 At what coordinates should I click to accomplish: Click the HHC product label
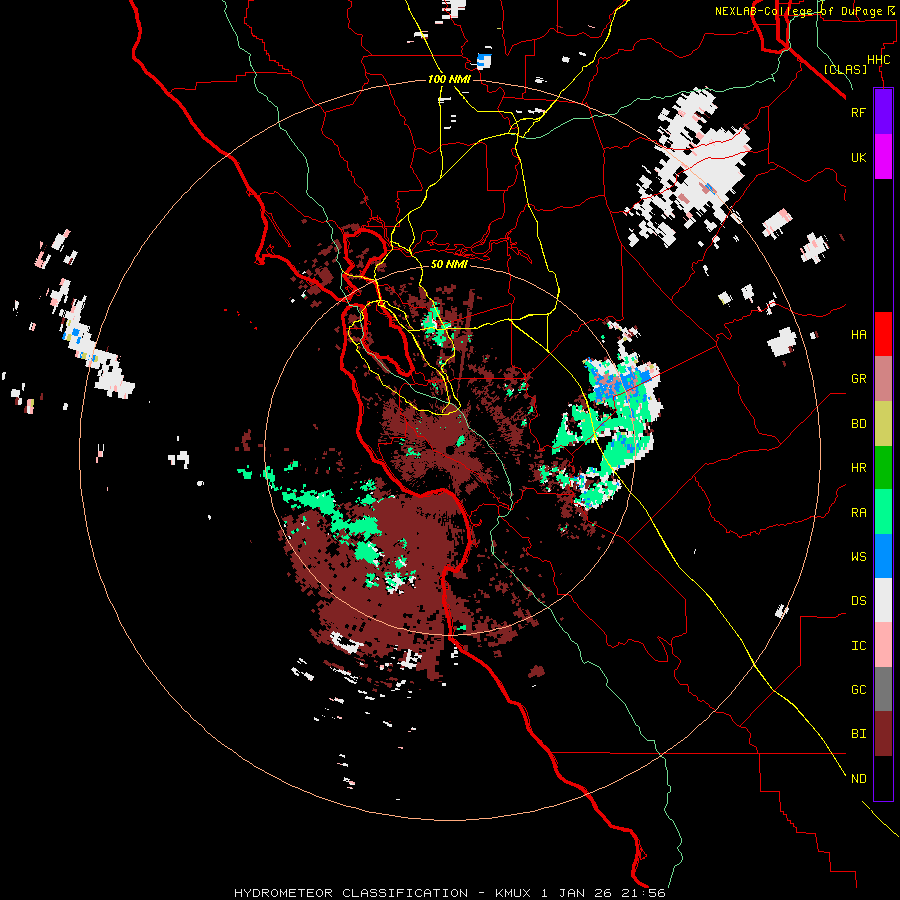point(878,60)
